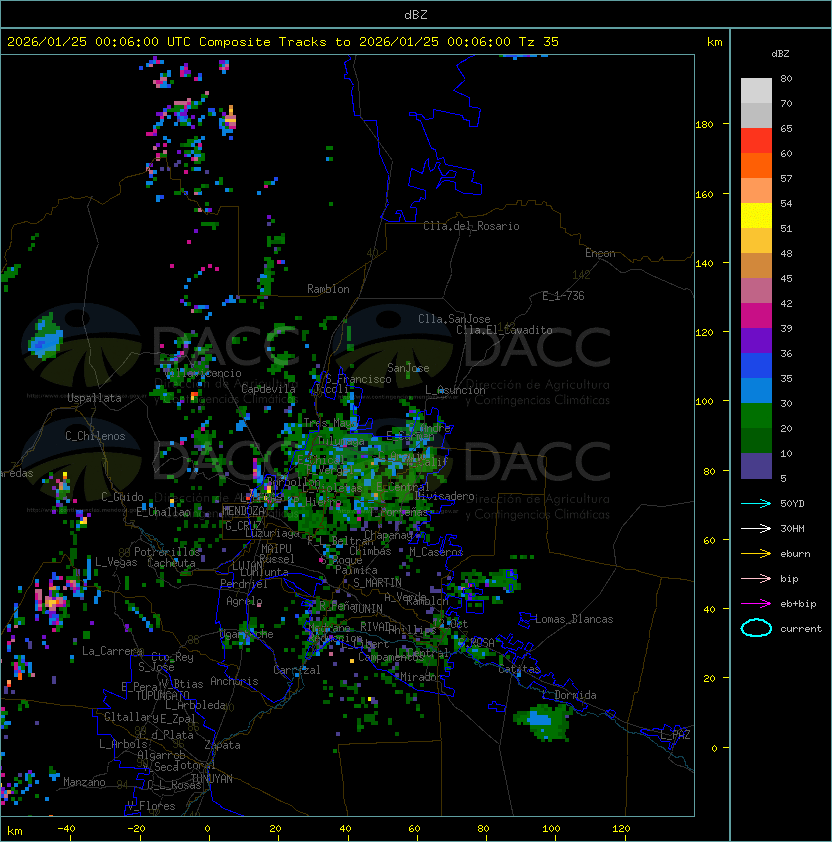Pick the gray 65-70 dBZ swatch
This screenshot has width=832, height=842.
[756, 115]
